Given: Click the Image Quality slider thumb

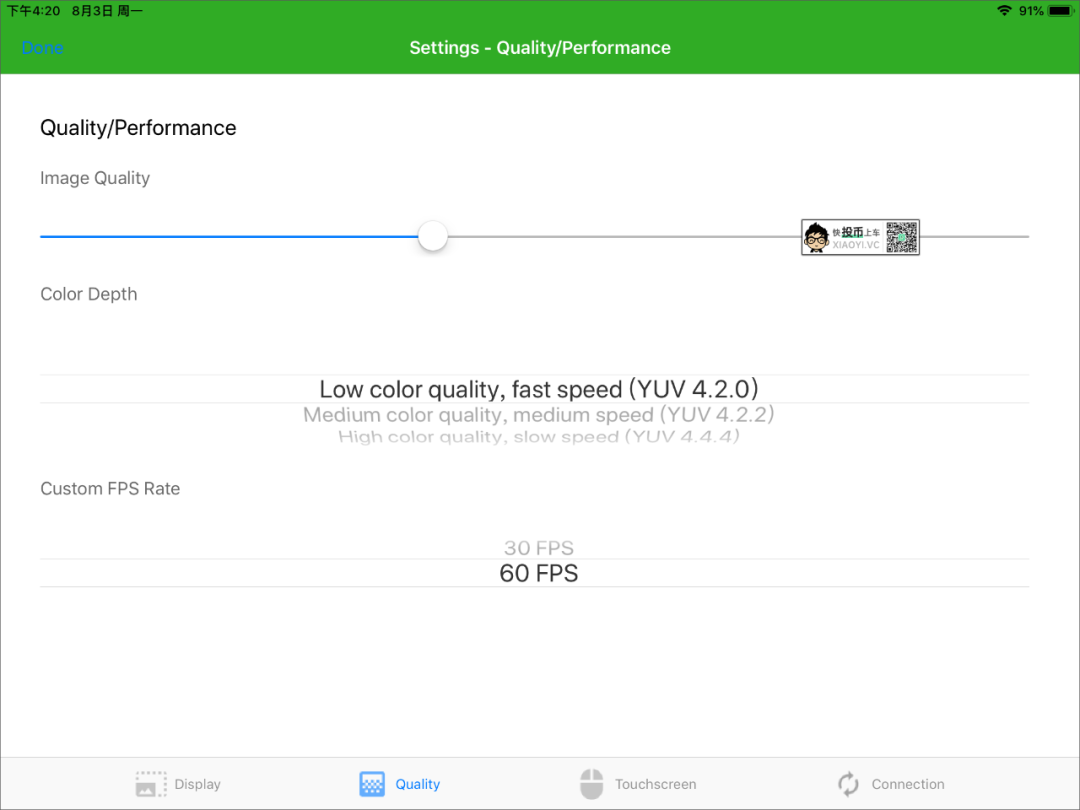Looking at the screenshot, I should tap(433, 236).
